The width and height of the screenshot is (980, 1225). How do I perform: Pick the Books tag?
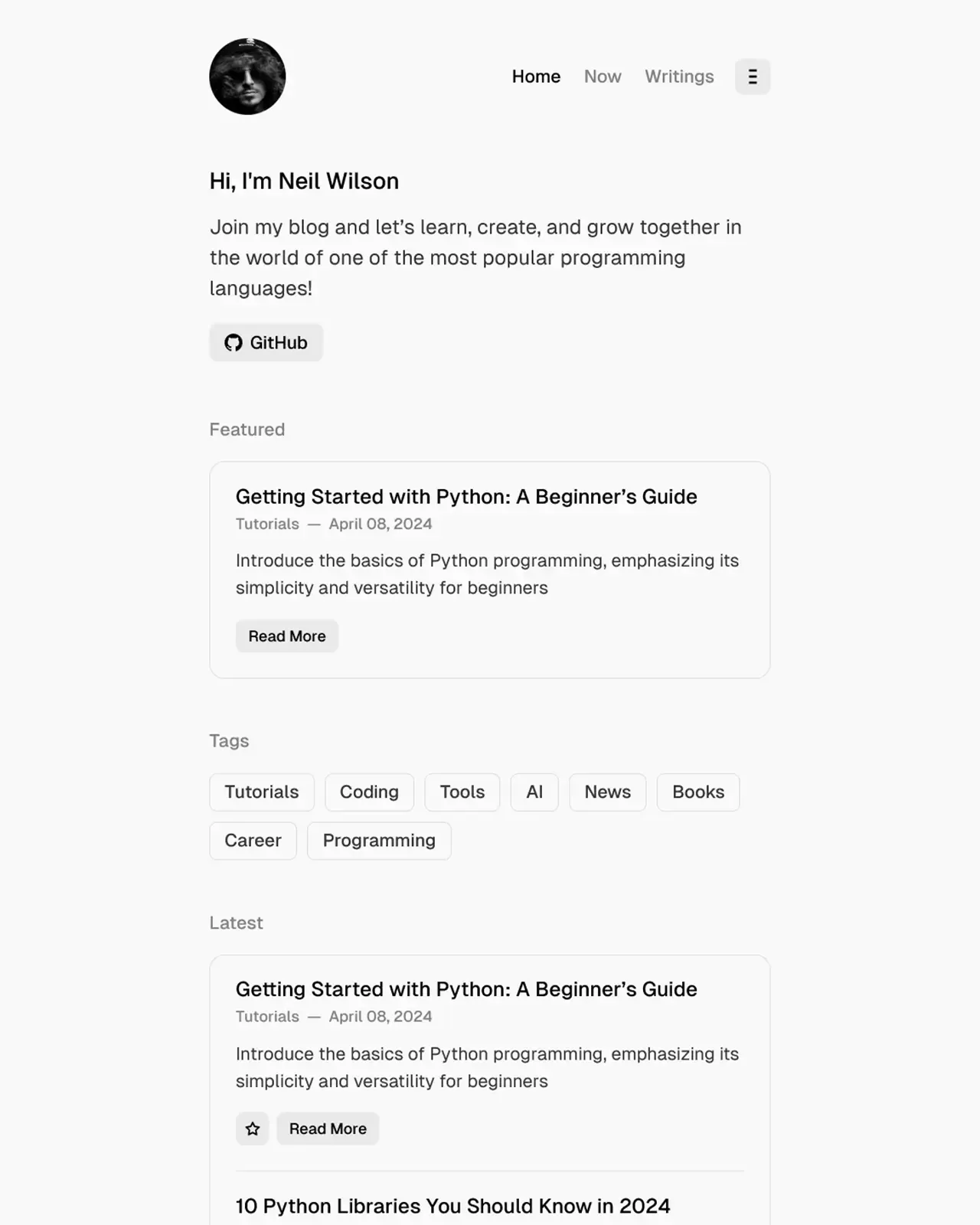698,792
